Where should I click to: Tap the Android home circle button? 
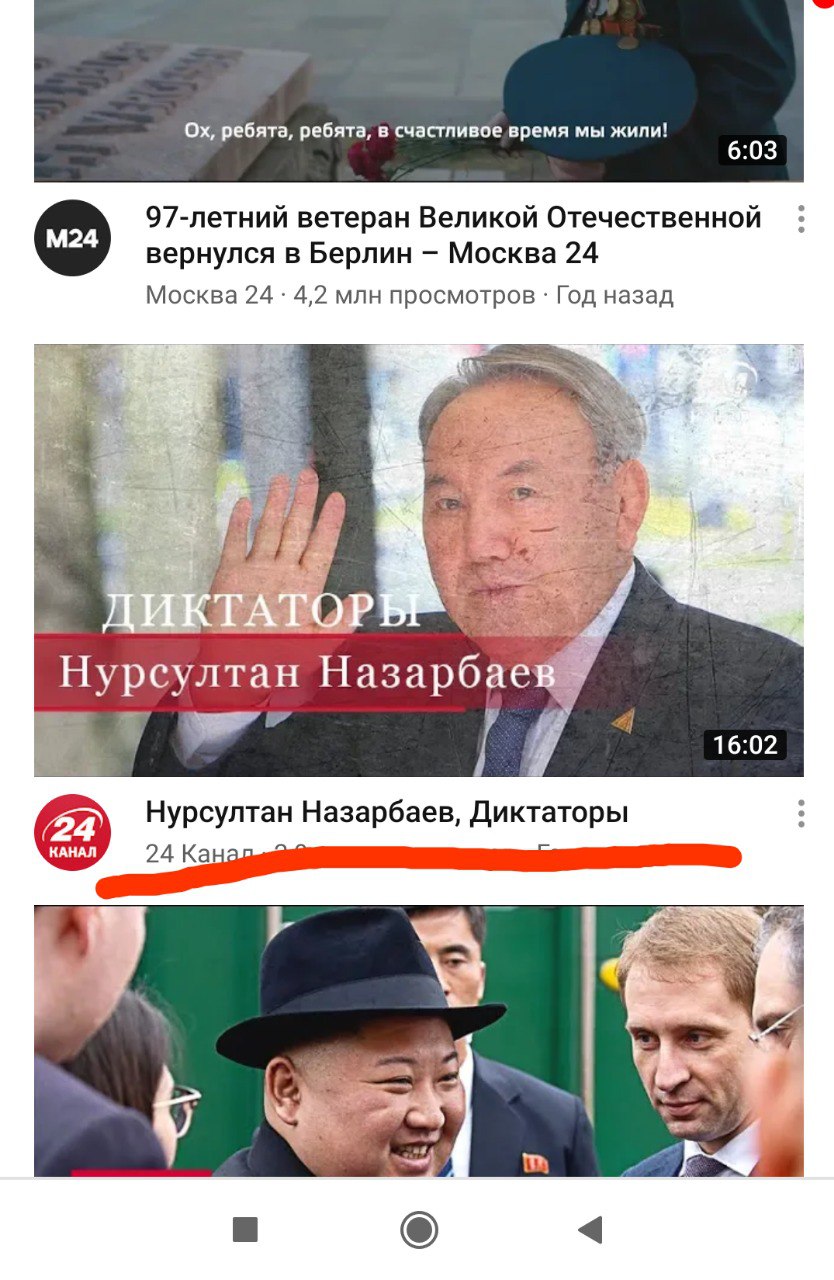pos(419,1229)
